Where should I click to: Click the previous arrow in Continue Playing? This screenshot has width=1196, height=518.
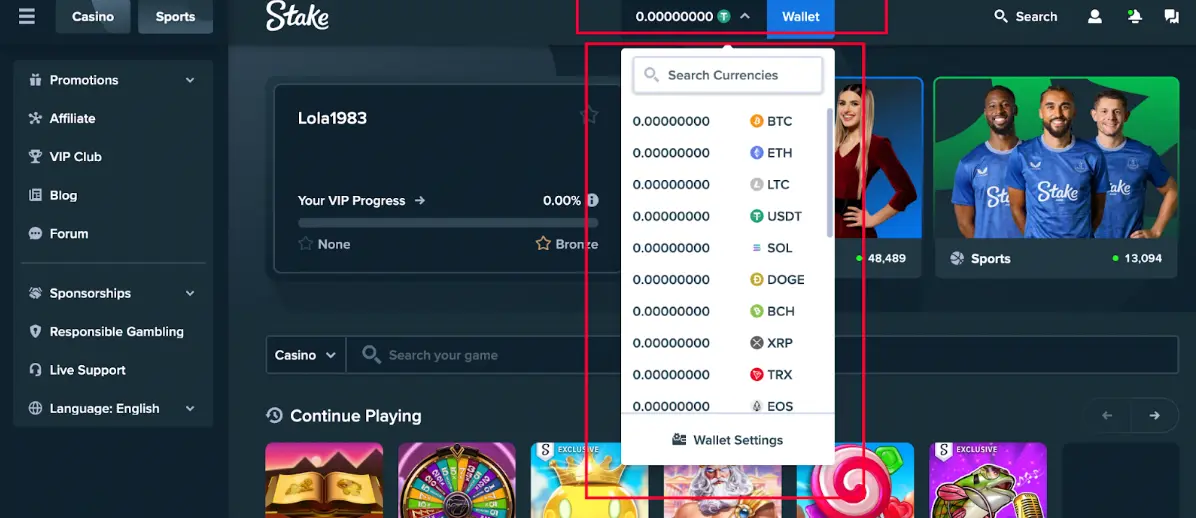point(1107,415)
